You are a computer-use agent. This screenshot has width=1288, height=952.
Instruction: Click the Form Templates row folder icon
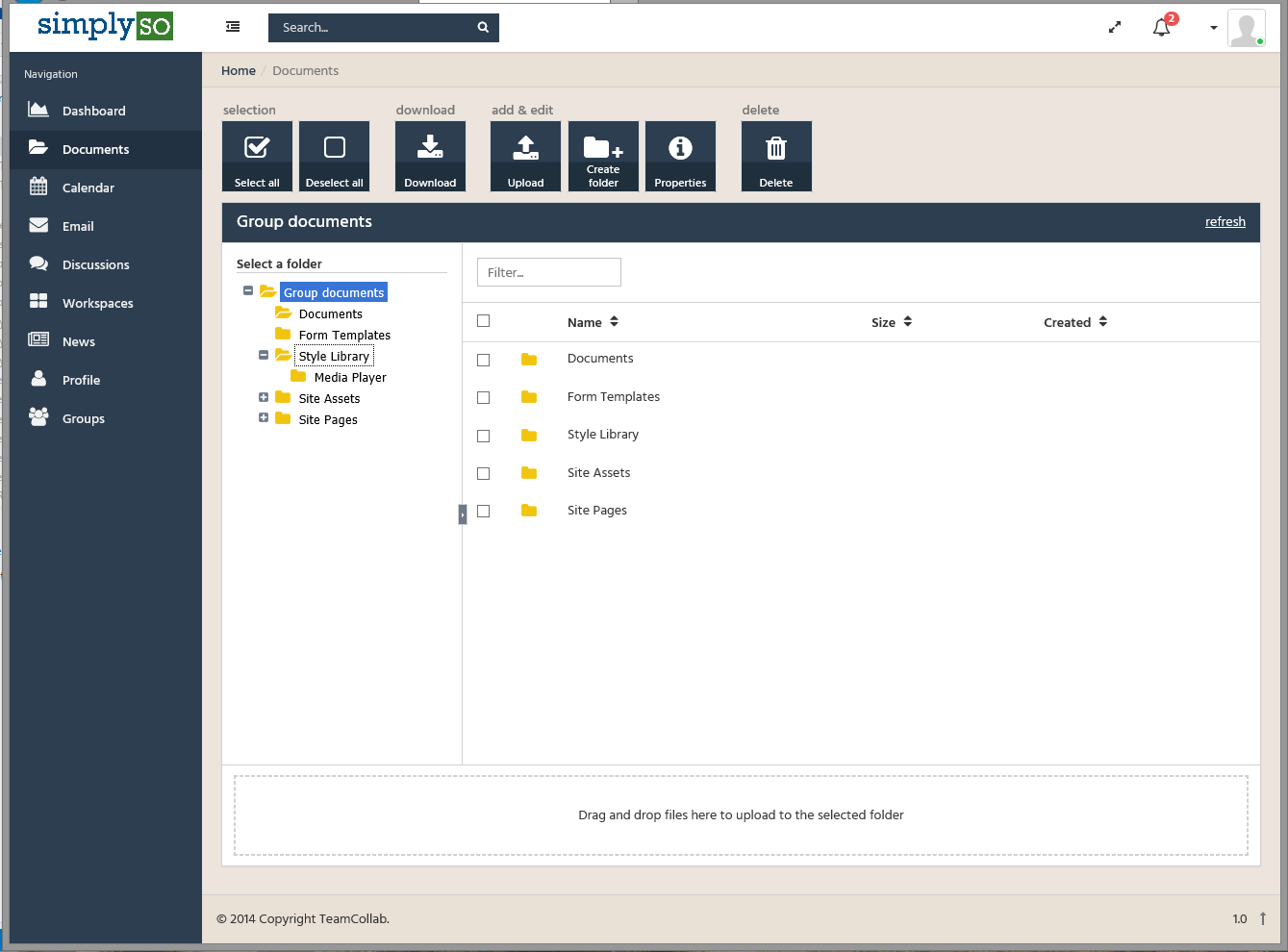point(529,396)
